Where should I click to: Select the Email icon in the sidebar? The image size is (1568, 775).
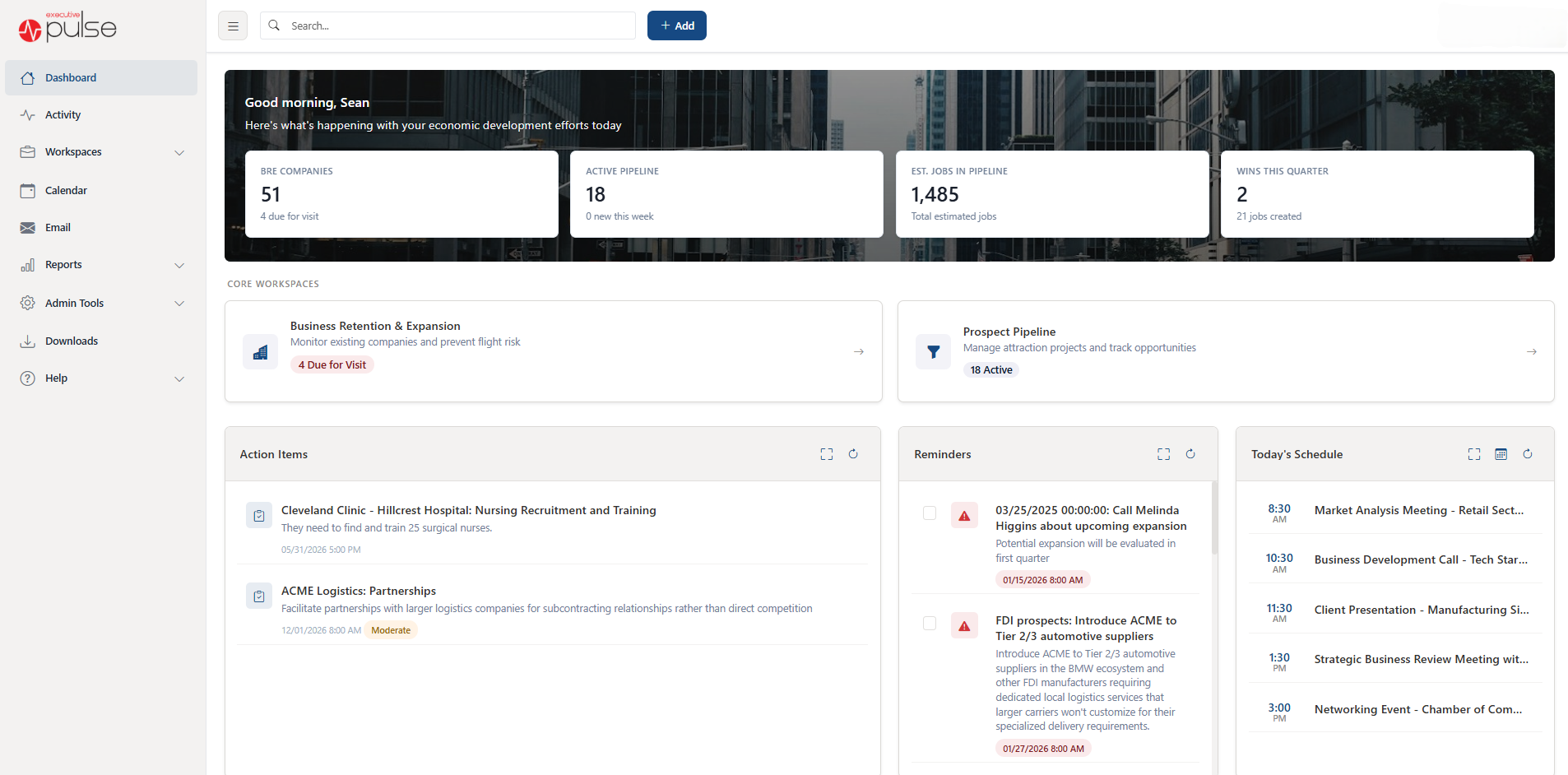(x=28, y=227)
